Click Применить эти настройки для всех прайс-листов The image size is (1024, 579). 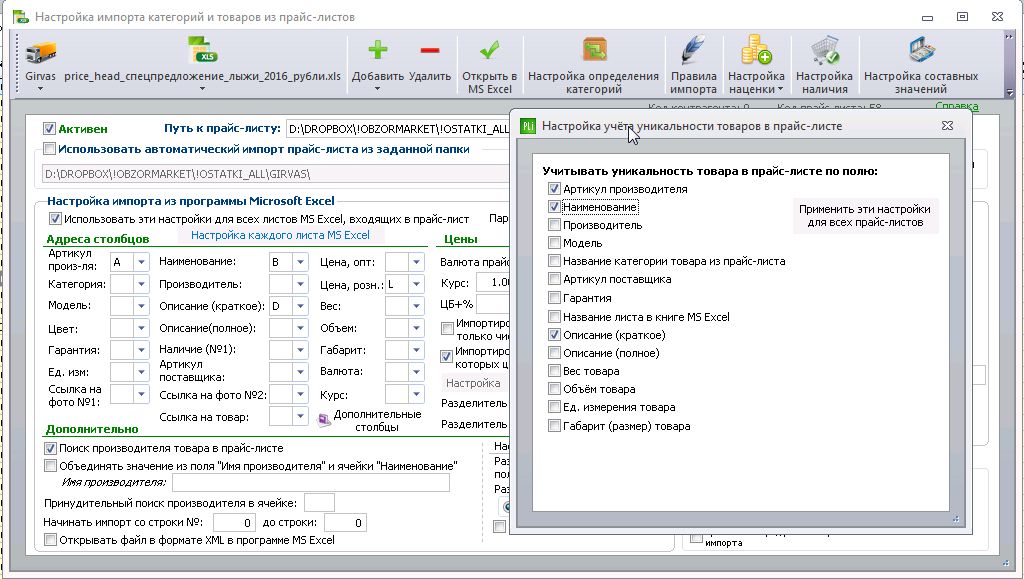(865, 215)
